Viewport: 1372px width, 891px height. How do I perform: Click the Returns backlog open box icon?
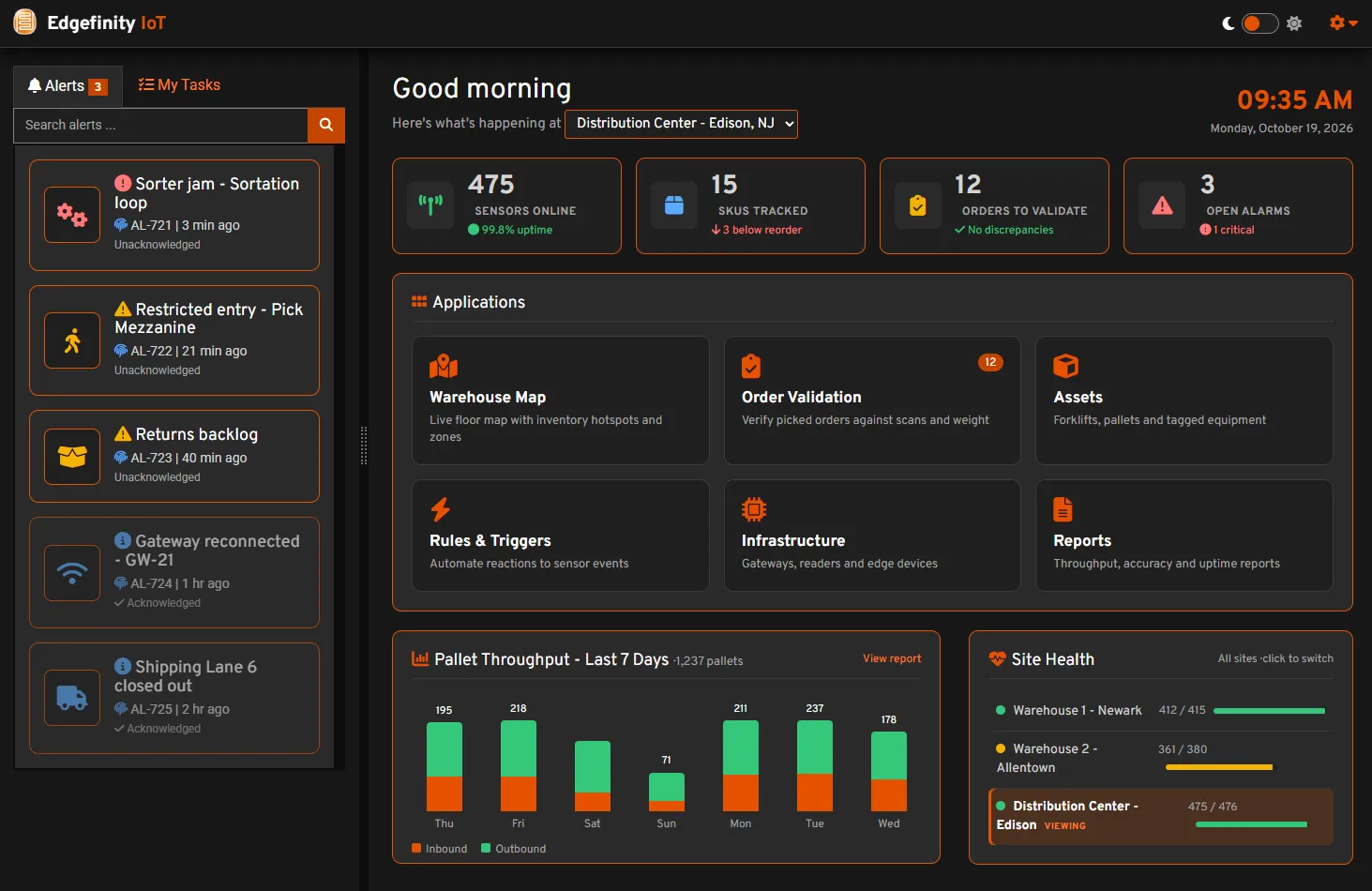72,457
